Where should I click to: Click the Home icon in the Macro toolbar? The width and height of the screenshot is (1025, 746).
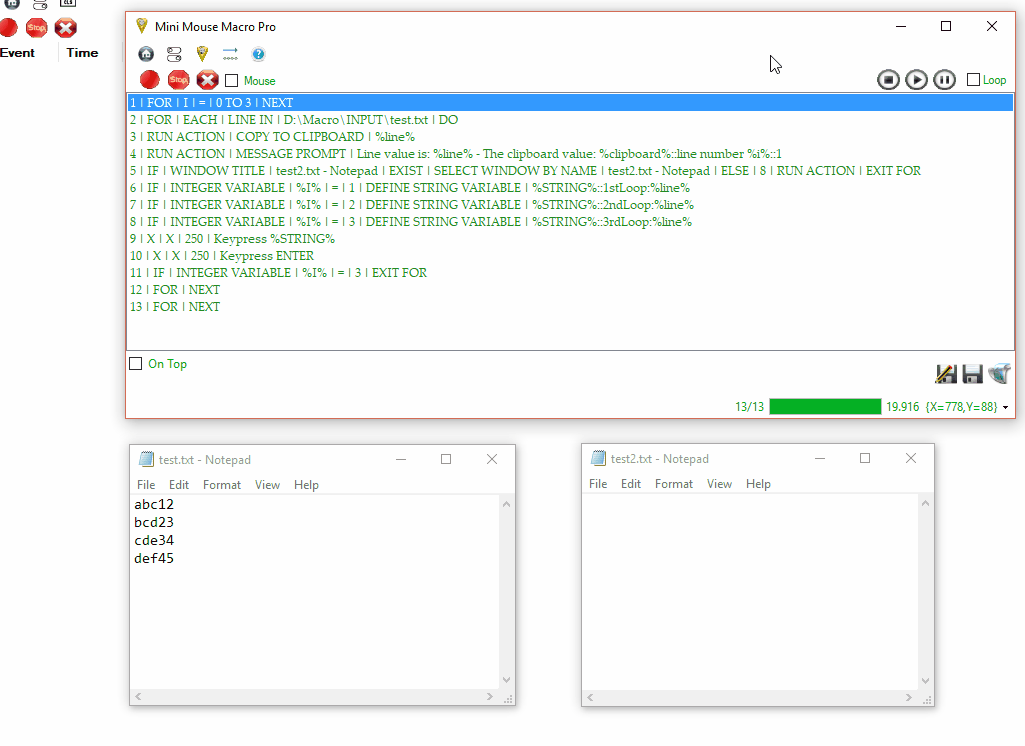(146, 54)
